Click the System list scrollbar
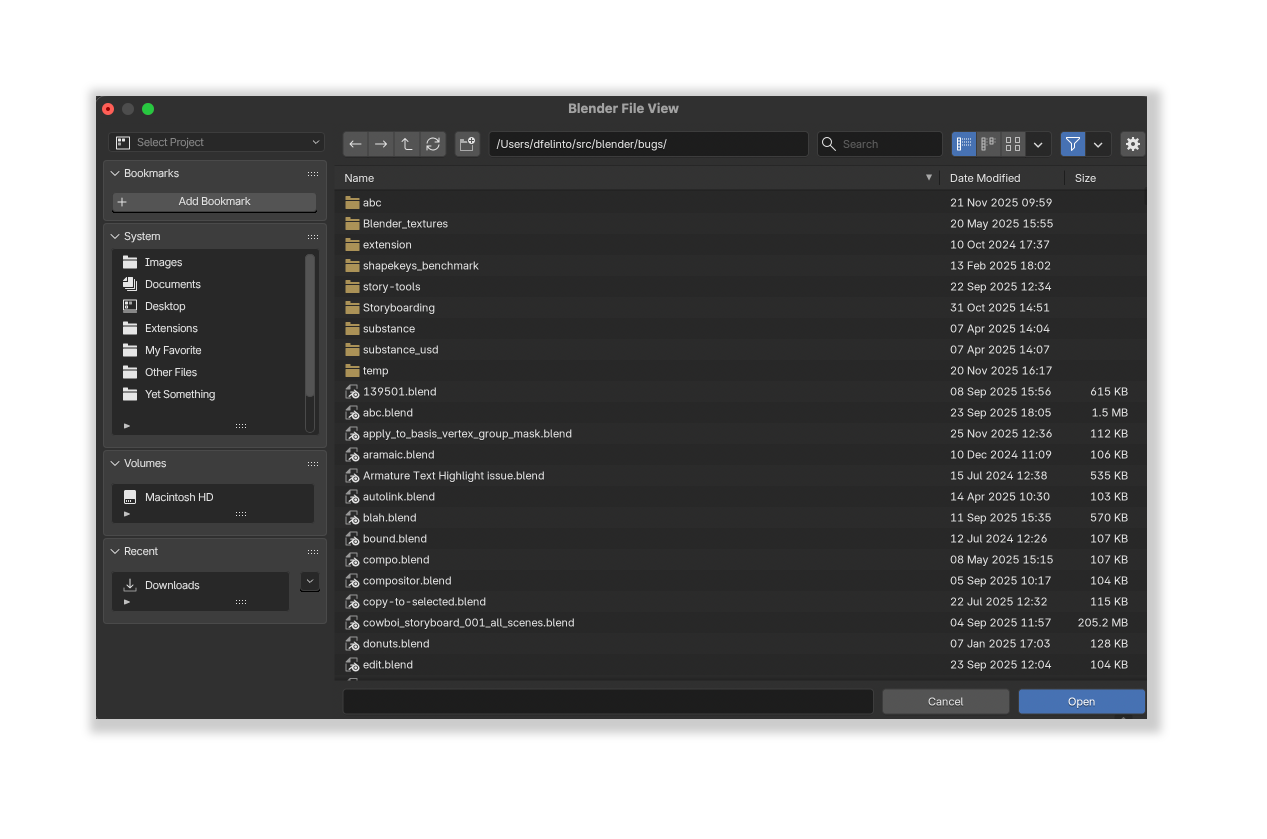 [310, 325]
